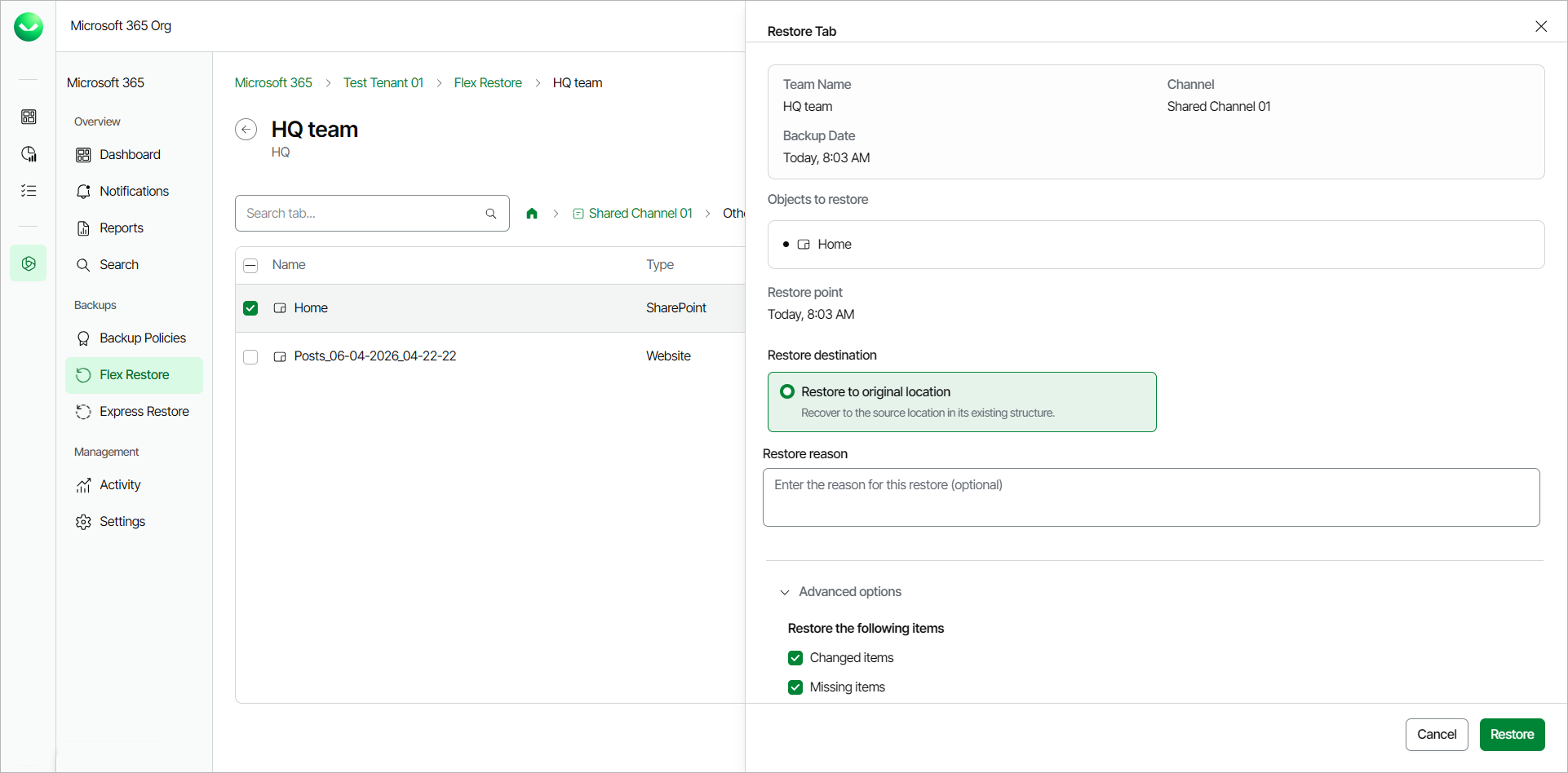Click the Microsoft 365 Org title

121,26
